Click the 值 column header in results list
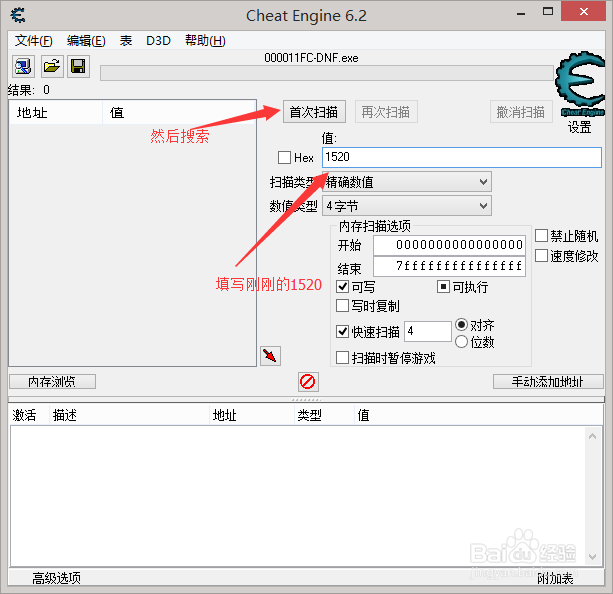The height and width of the screenshot is (594, 613). [x=179, y=113]
